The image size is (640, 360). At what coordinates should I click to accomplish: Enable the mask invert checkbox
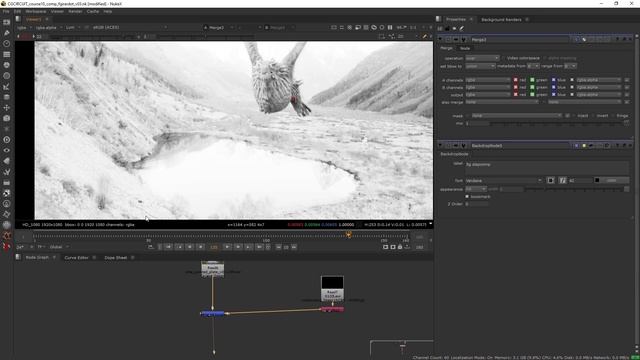pos(593,116)
